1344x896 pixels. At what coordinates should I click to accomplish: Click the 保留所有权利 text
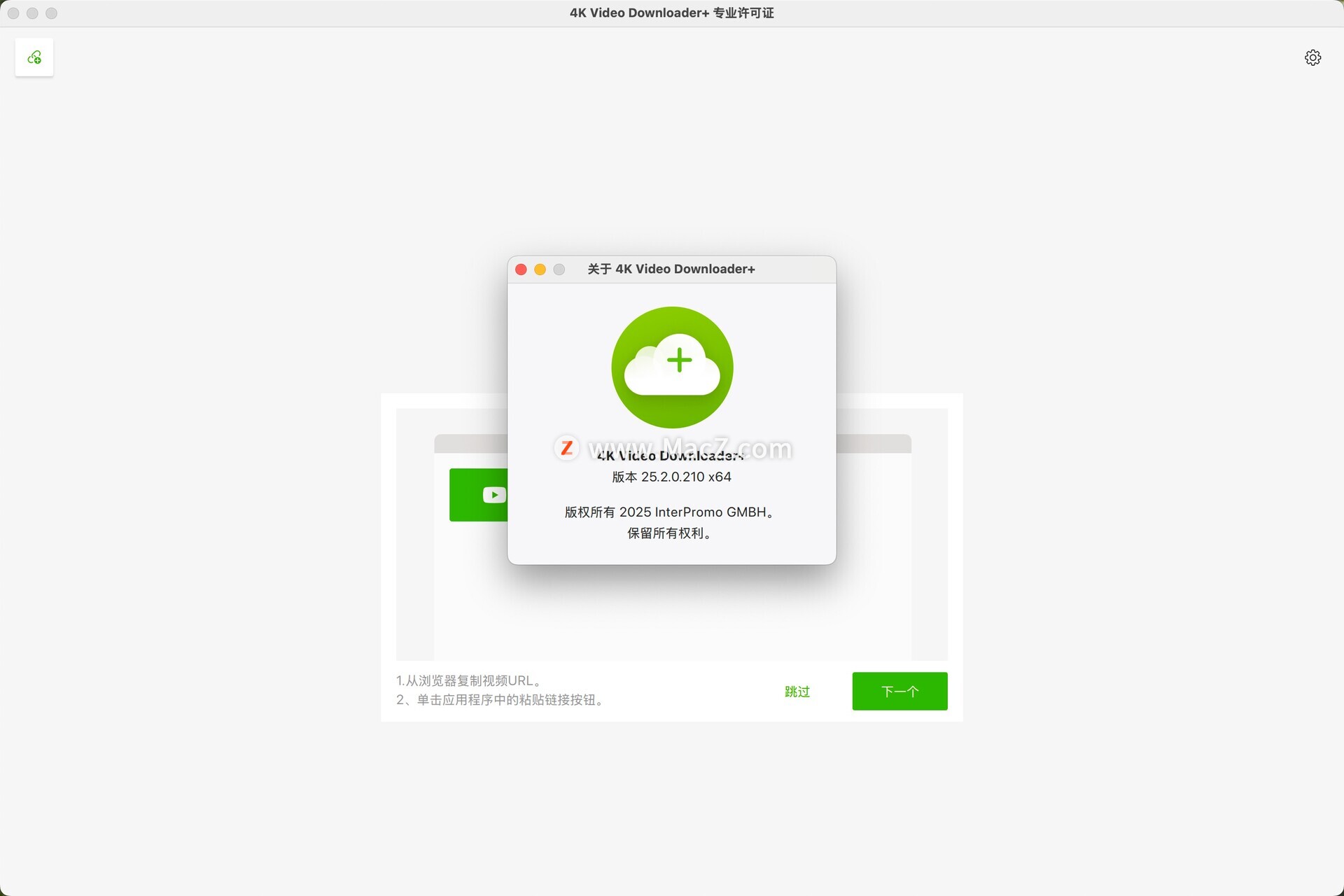click(671, 533)
